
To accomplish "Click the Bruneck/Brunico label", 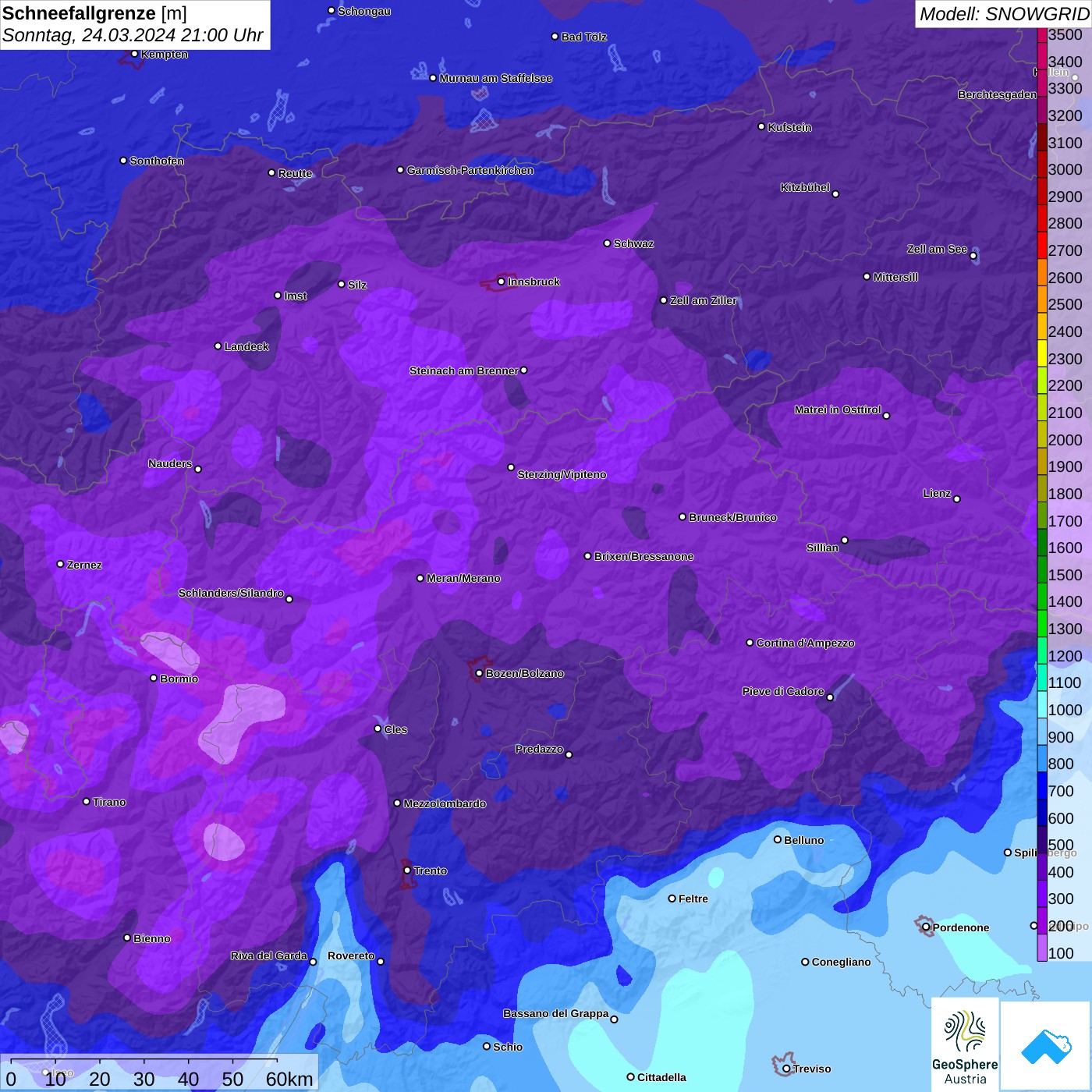I will (x=732, y=517).
